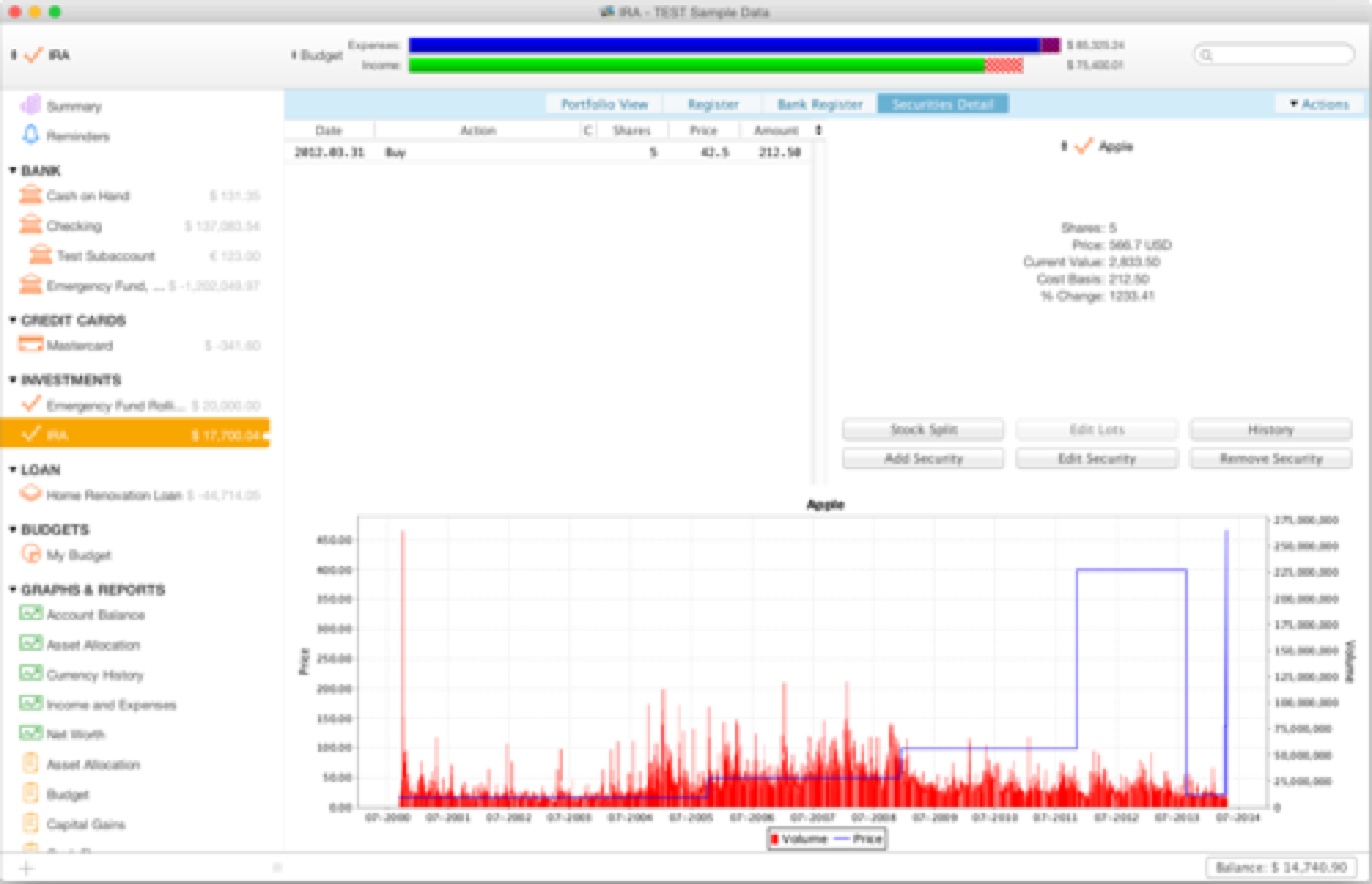The height and width of the screenshot is (884, 1372).
Task: Click the Mastercard credit card icon
Action: coord(31,345)
